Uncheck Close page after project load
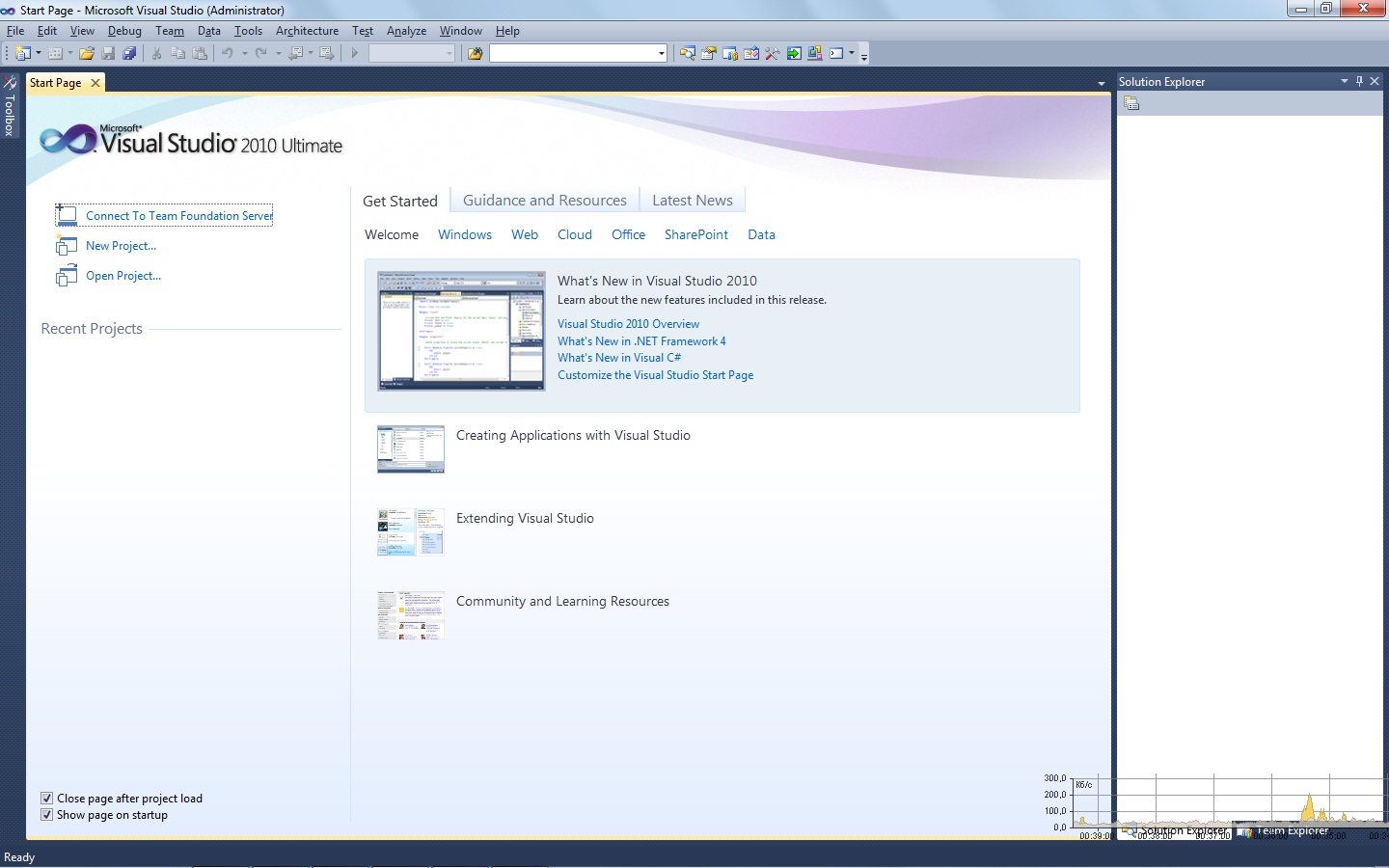This screenshot has height=868, width=1389. pyautogui.click(x=46, y=798)
